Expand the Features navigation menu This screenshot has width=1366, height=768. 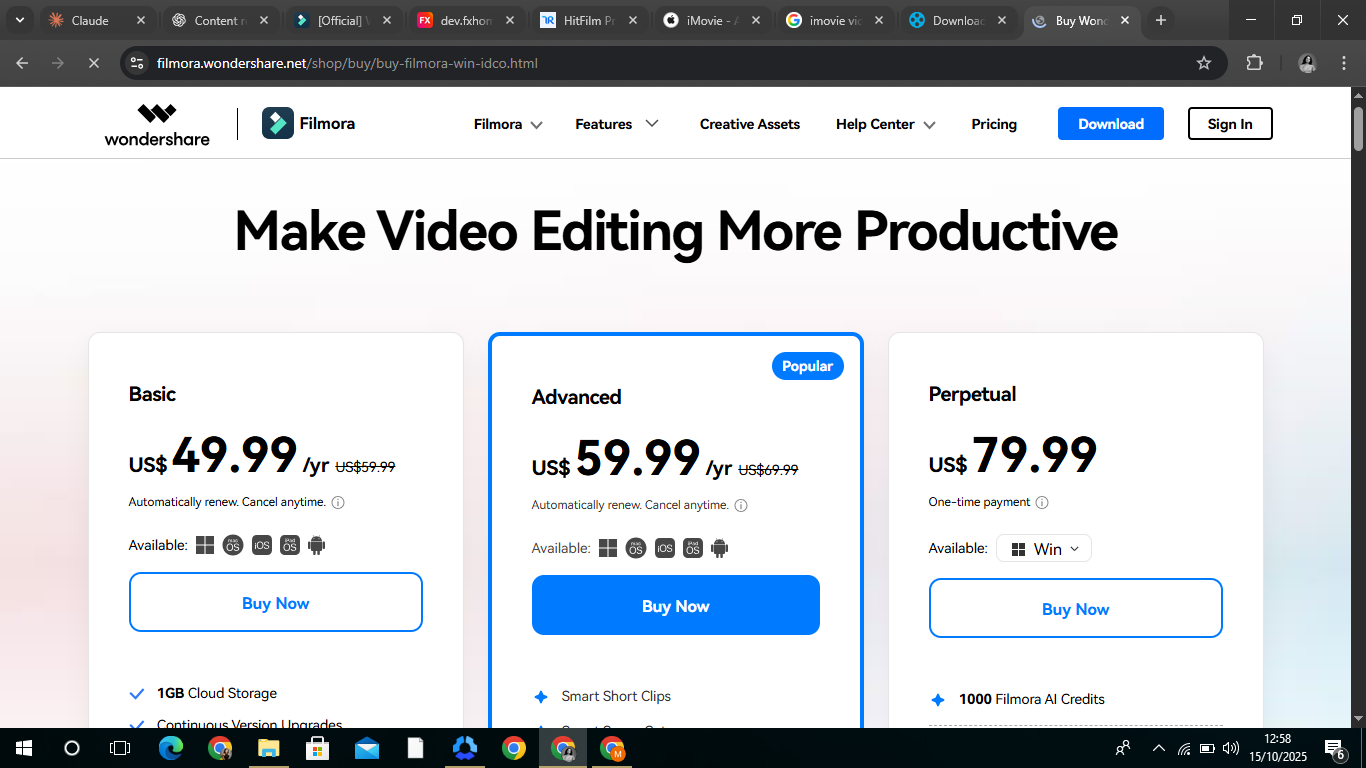[616, 124]
